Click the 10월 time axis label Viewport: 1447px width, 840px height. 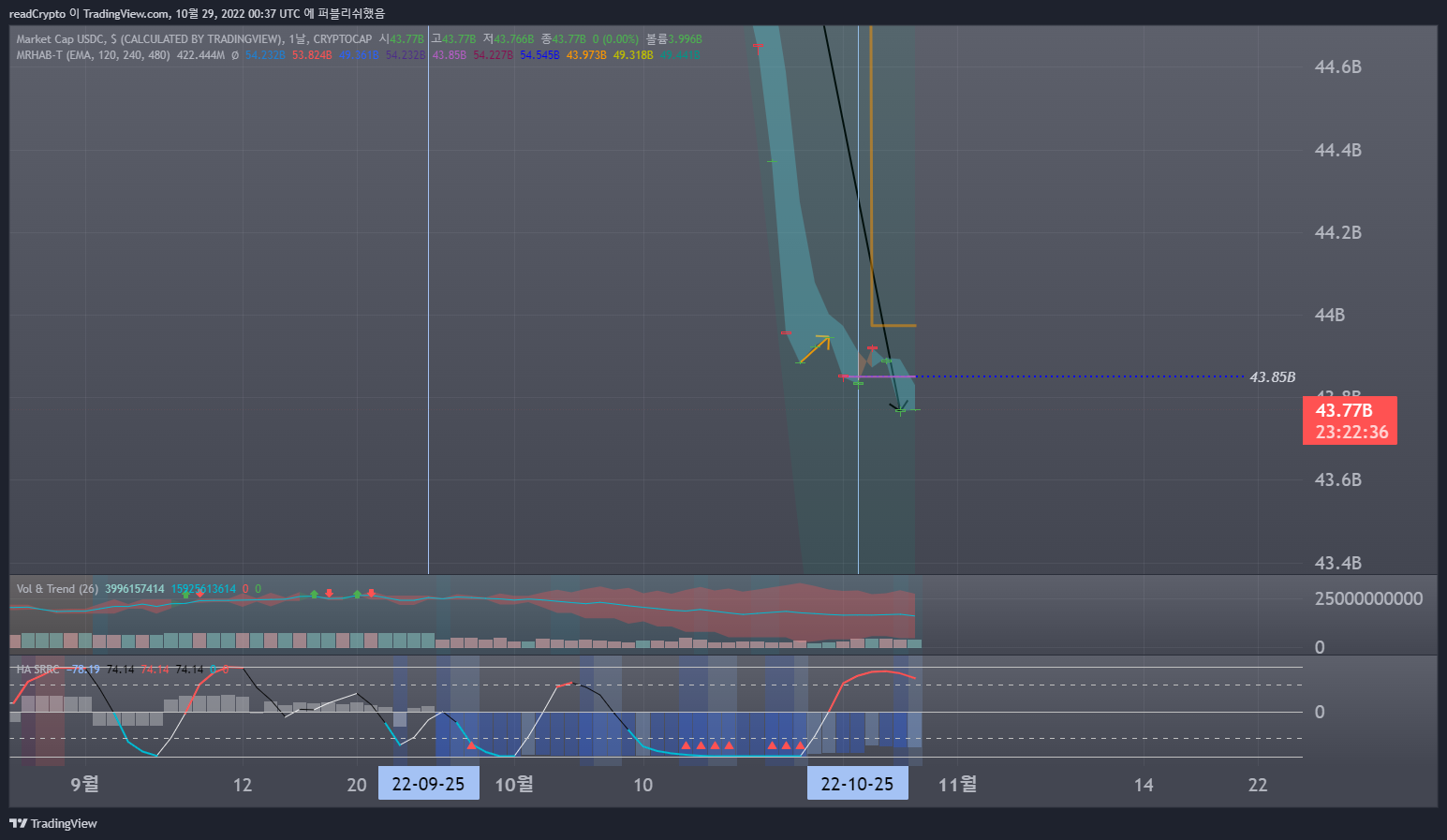514,784
